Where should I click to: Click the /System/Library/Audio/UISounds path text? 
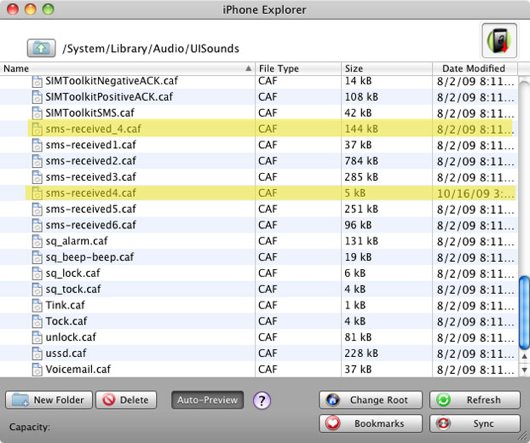point(150,49)
